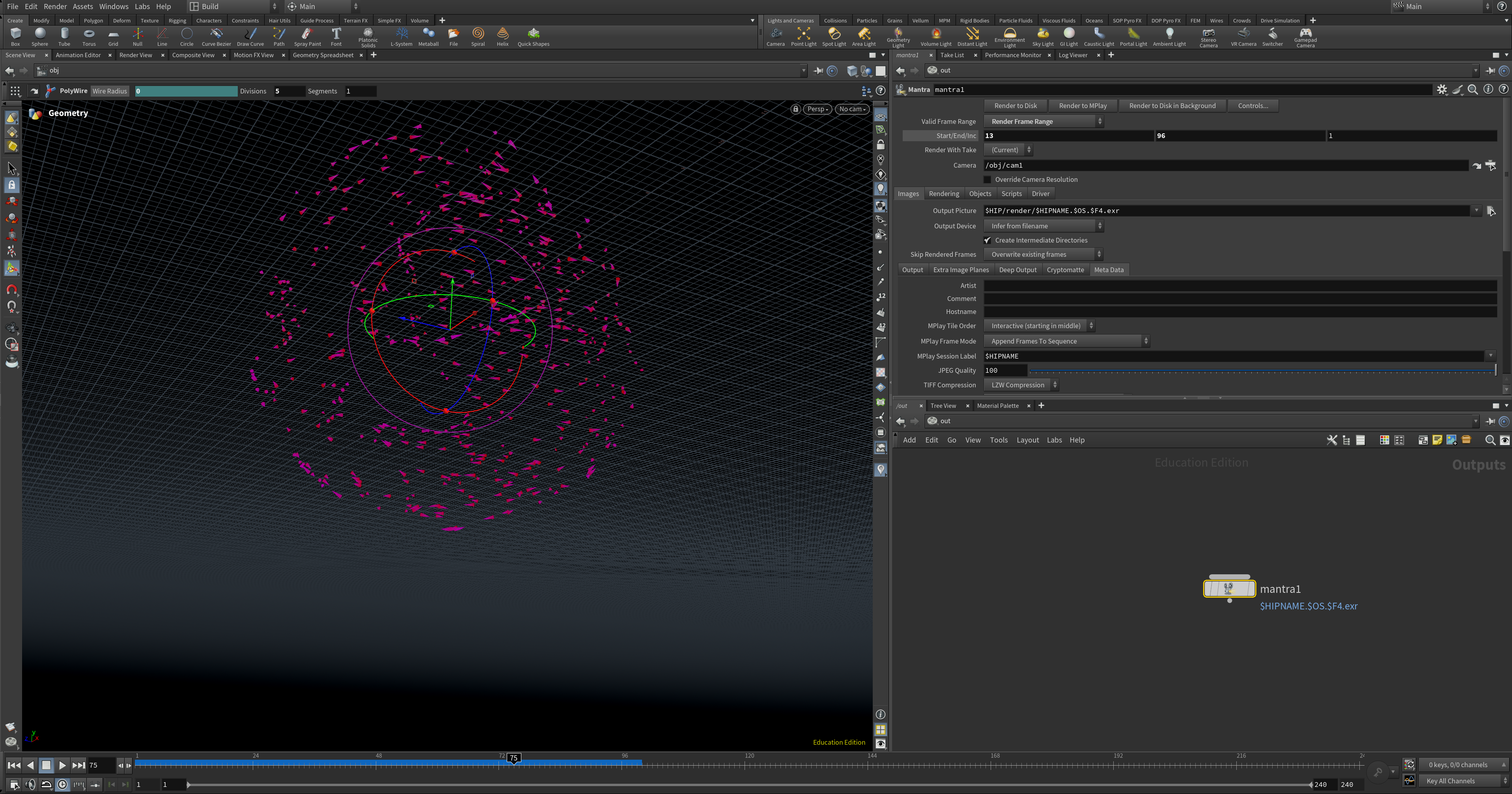Add an Environment Light

tap(1010, 37)
